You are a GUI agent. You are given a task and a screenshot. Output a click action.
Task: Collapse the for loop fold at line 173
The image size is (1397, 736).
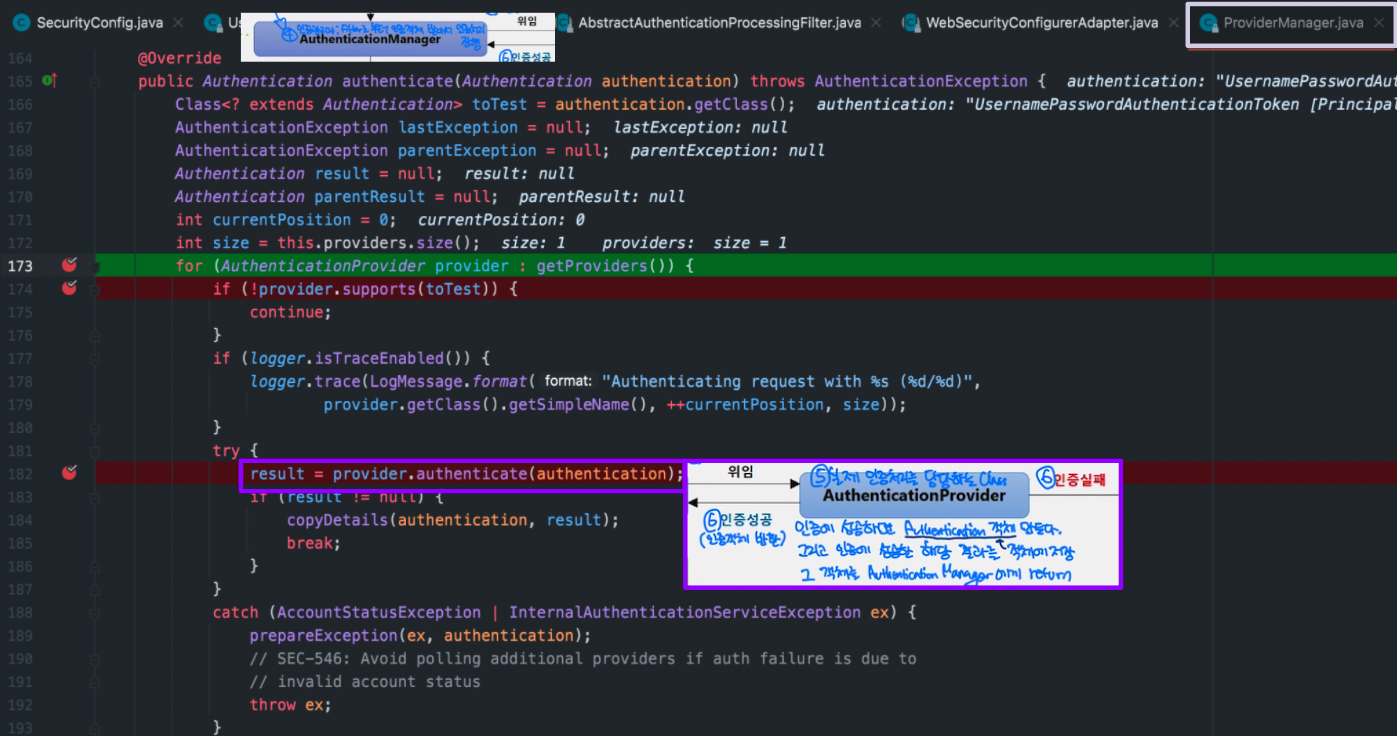pos(95,266)
